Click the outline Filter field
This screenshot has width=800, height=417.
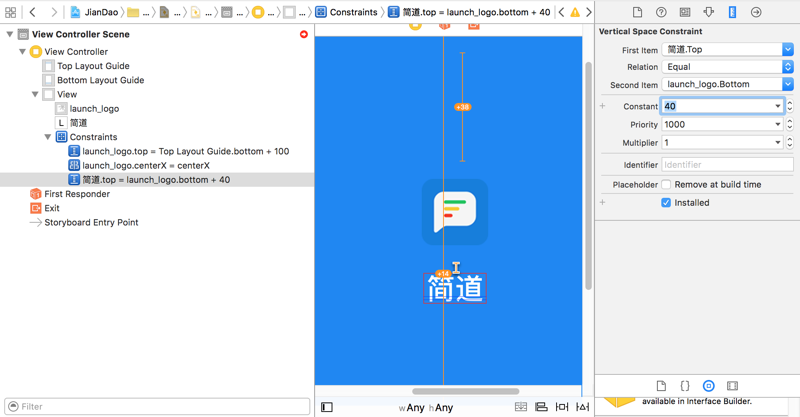tap(157, 406)
